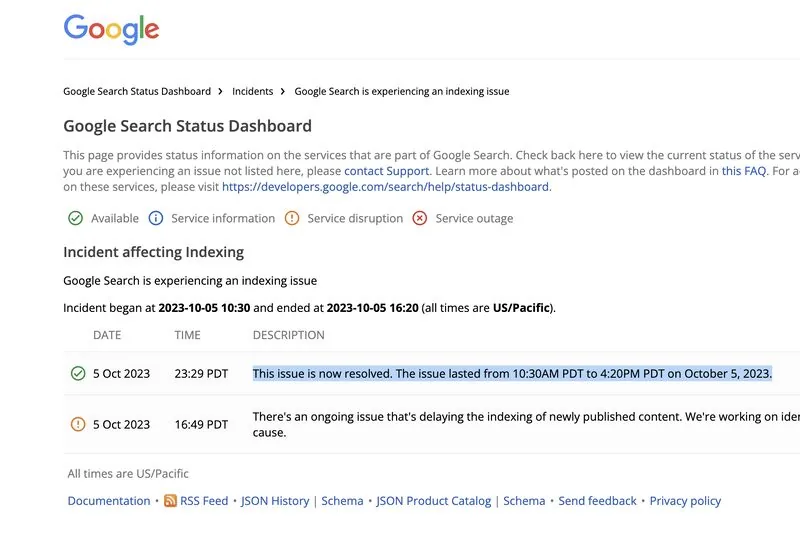Open Schema link after JSON Product Catalog

click(x=524, y=501)
